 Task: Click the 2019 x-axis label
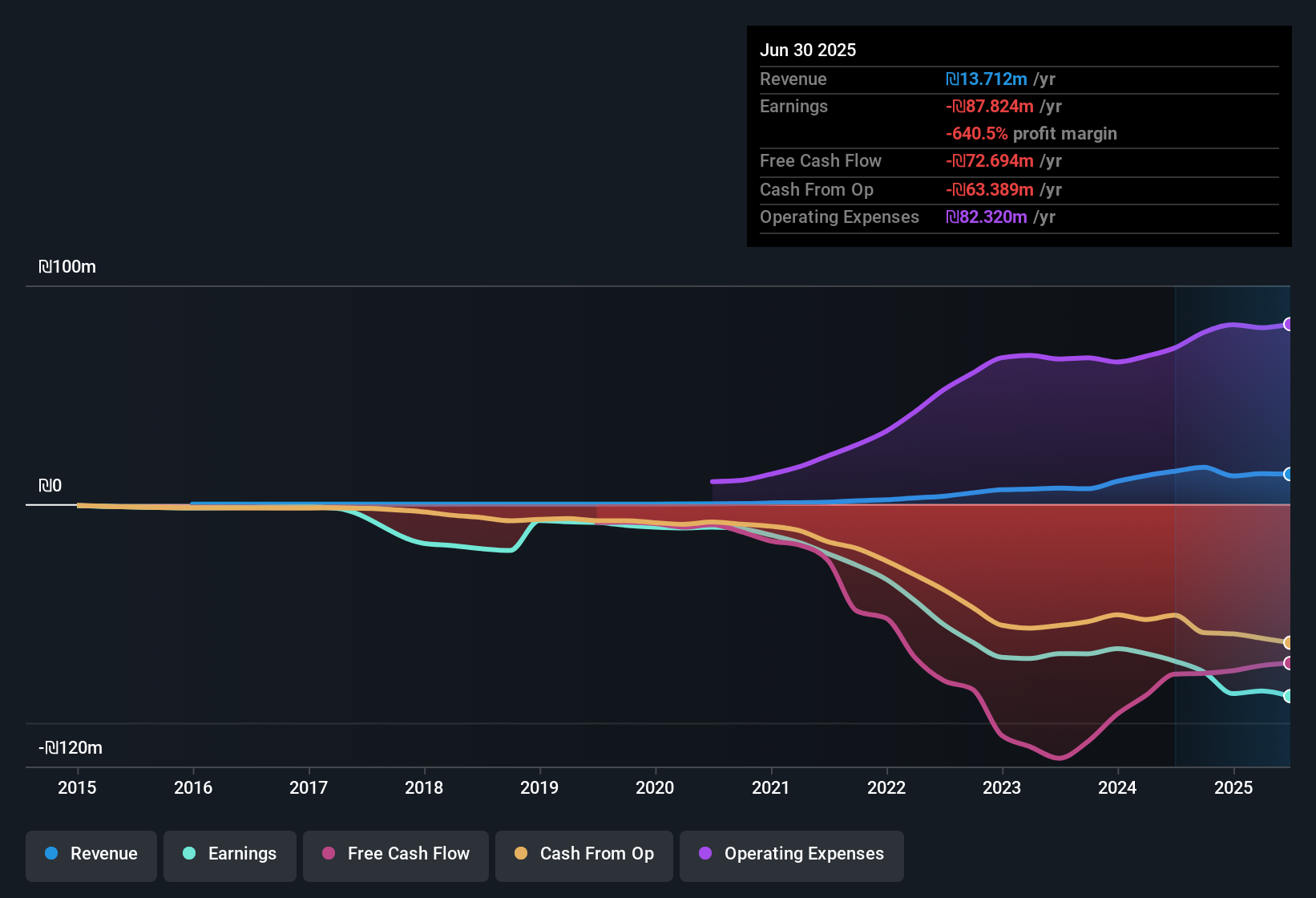coord(539,787)
